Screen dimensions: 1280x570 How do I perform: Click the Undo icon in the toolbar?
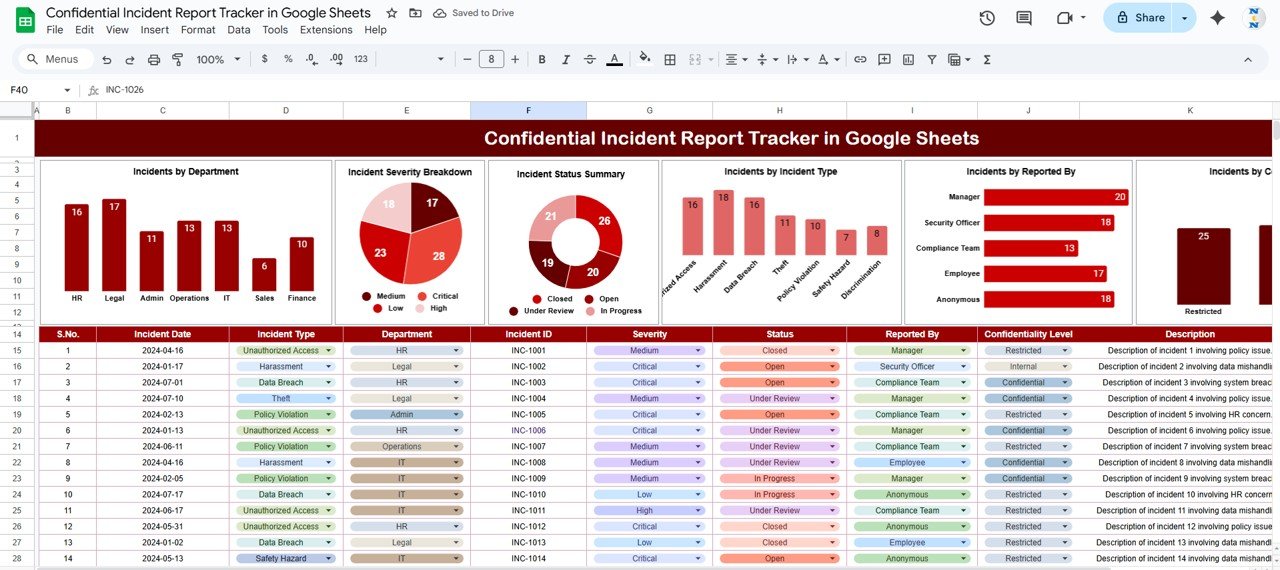point(106,60)
